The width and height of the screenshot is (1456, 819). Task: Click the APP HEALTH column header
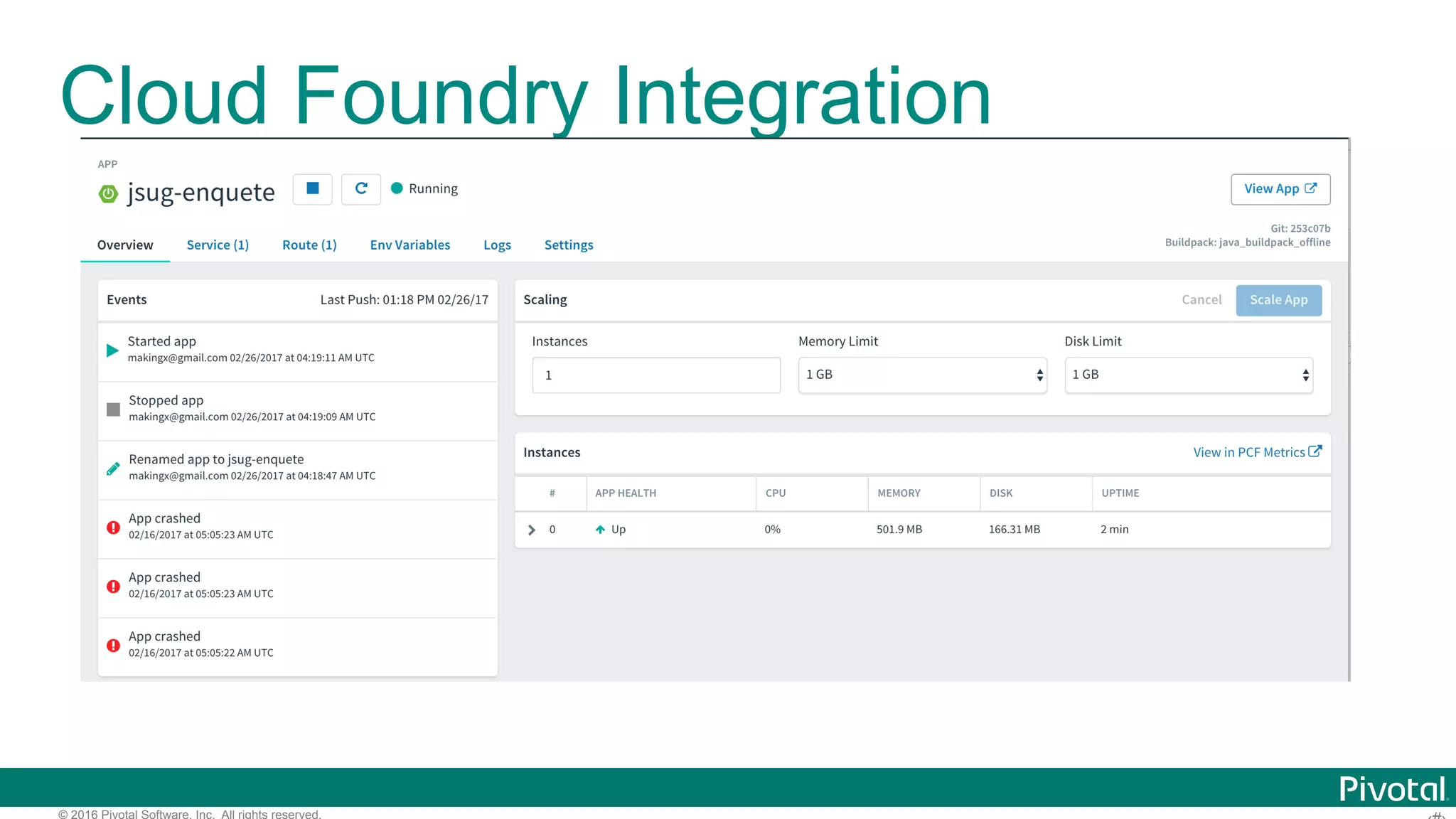(x=626, y=493)
